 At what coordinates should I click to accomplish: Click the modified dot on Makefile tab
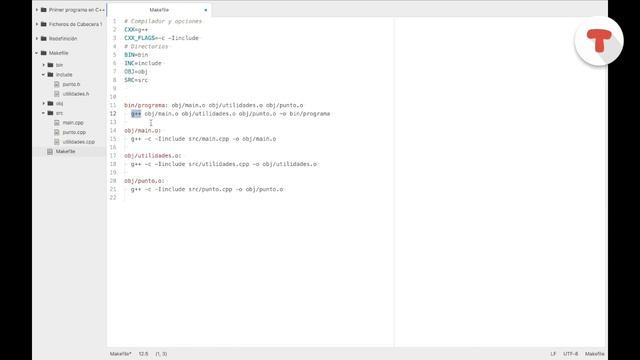(x=206, y=10)
